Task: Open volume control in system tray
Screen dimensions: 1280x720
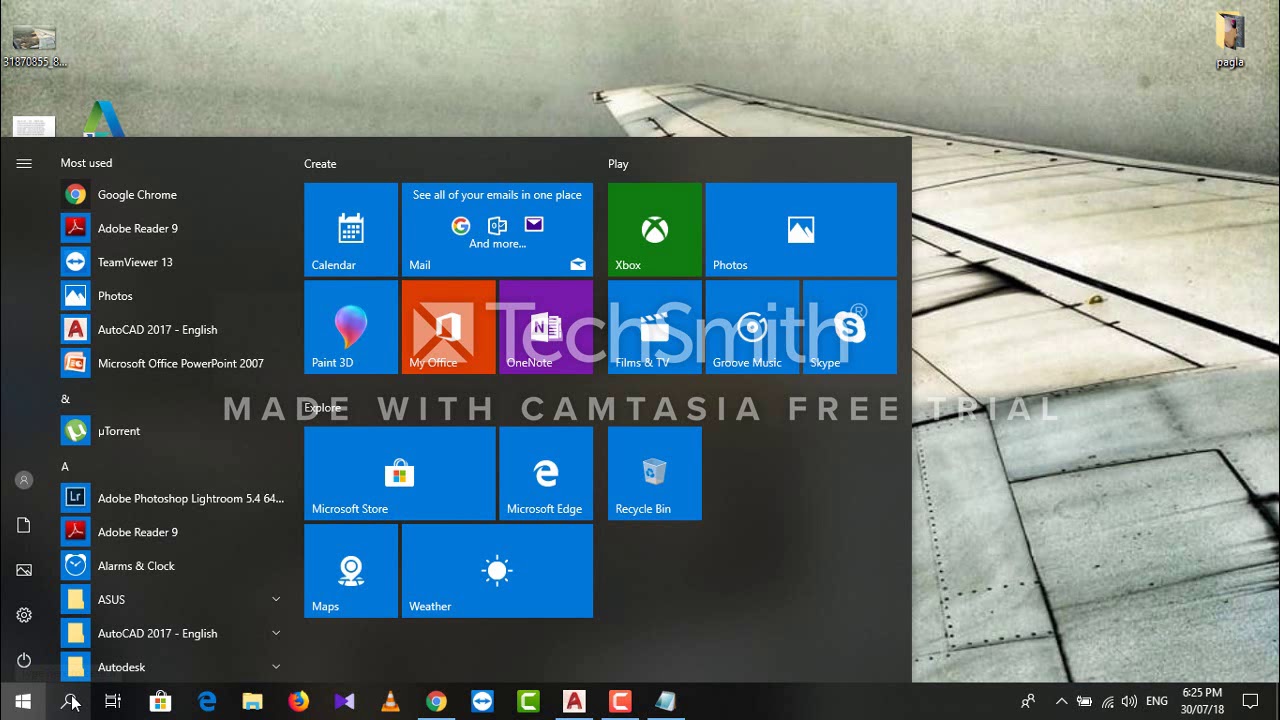Action: 1130,701
